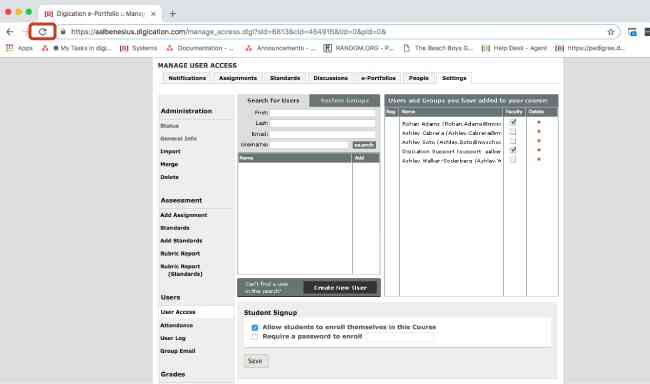Select Digication Support row in added users
This screenshot has width=650, height=384.
tap(451, 151)
